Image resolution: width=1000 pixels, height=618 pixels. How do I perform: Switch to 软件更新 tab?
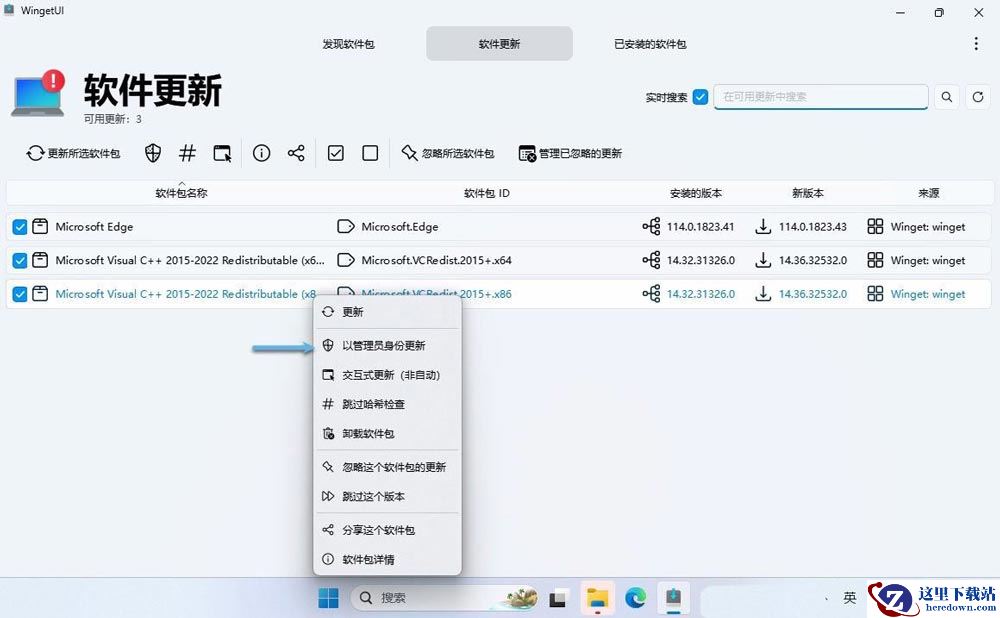click(x=499, y=44)
